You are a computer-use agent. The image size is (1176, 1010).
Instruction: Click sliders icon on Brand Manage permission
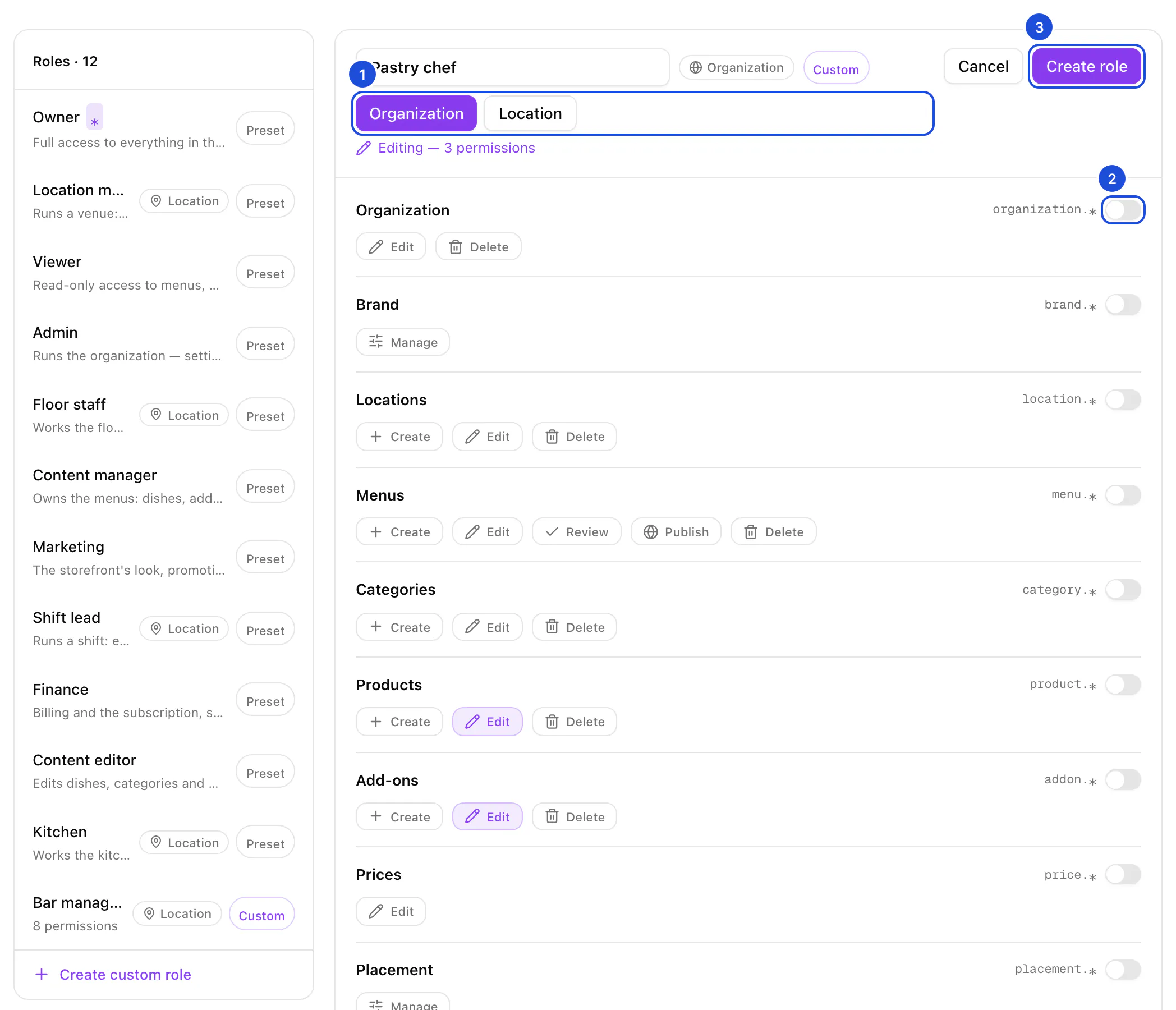pyautogui.click(x=376, y=342)
